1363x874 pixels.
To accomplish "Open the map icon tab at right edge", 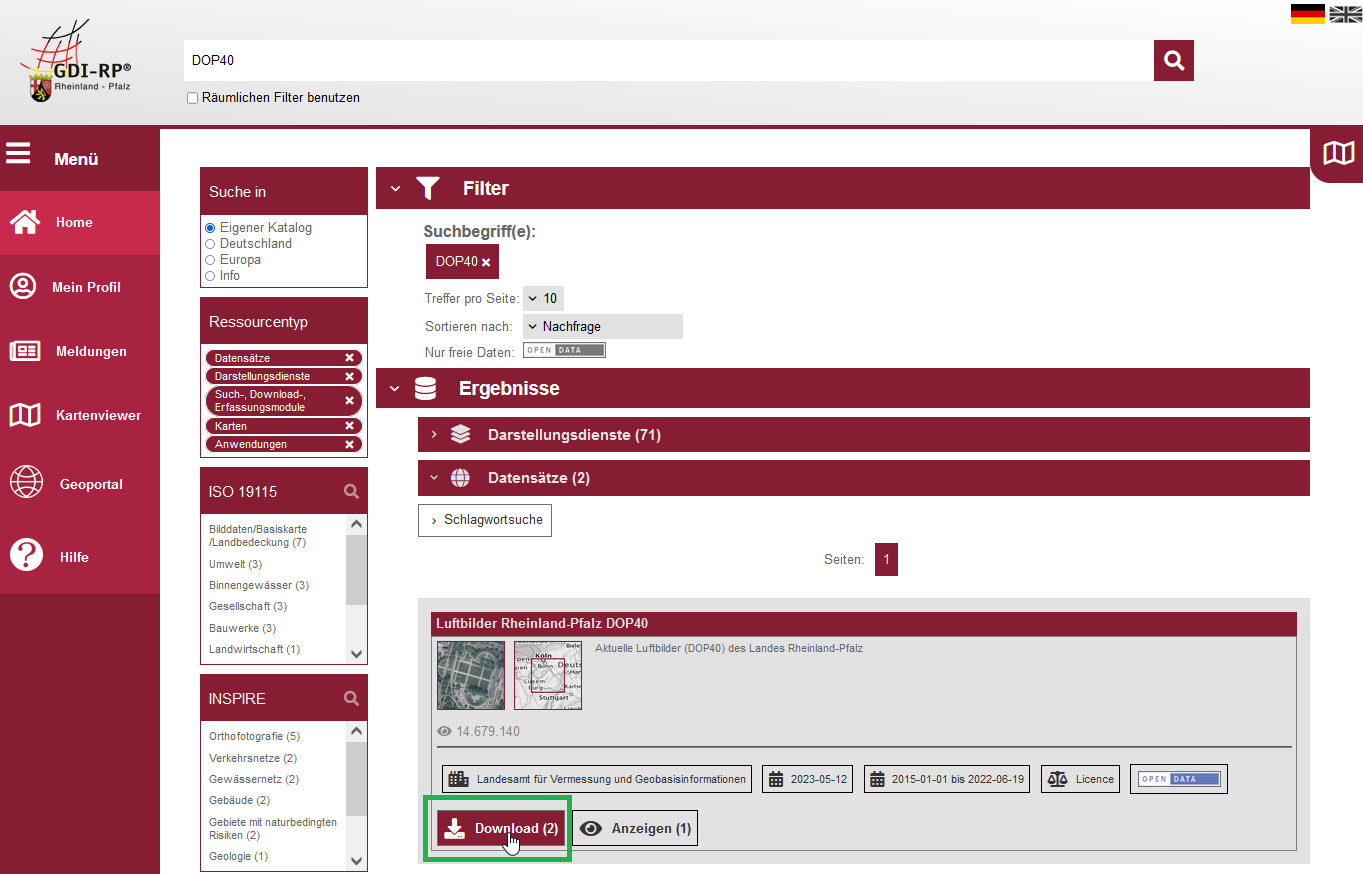I will [1338, 153].
